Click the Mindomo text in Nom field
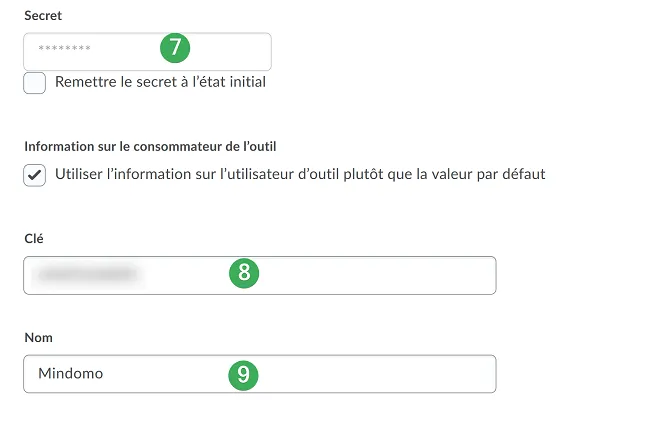 pyautogui.click(x=70, y=373)
